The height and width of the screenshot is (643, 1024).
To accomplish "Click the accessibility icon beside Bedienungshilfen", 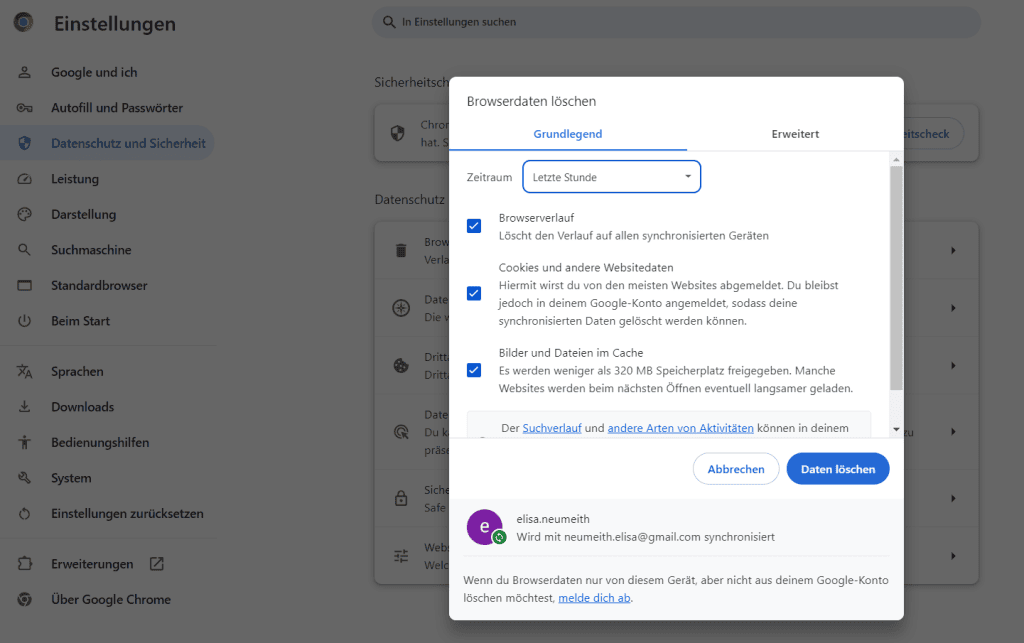I will [25, 443].
